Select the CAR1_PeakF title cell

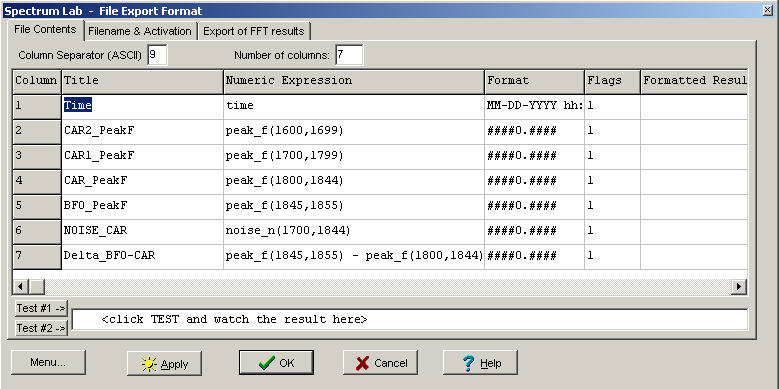coord(143,157)
